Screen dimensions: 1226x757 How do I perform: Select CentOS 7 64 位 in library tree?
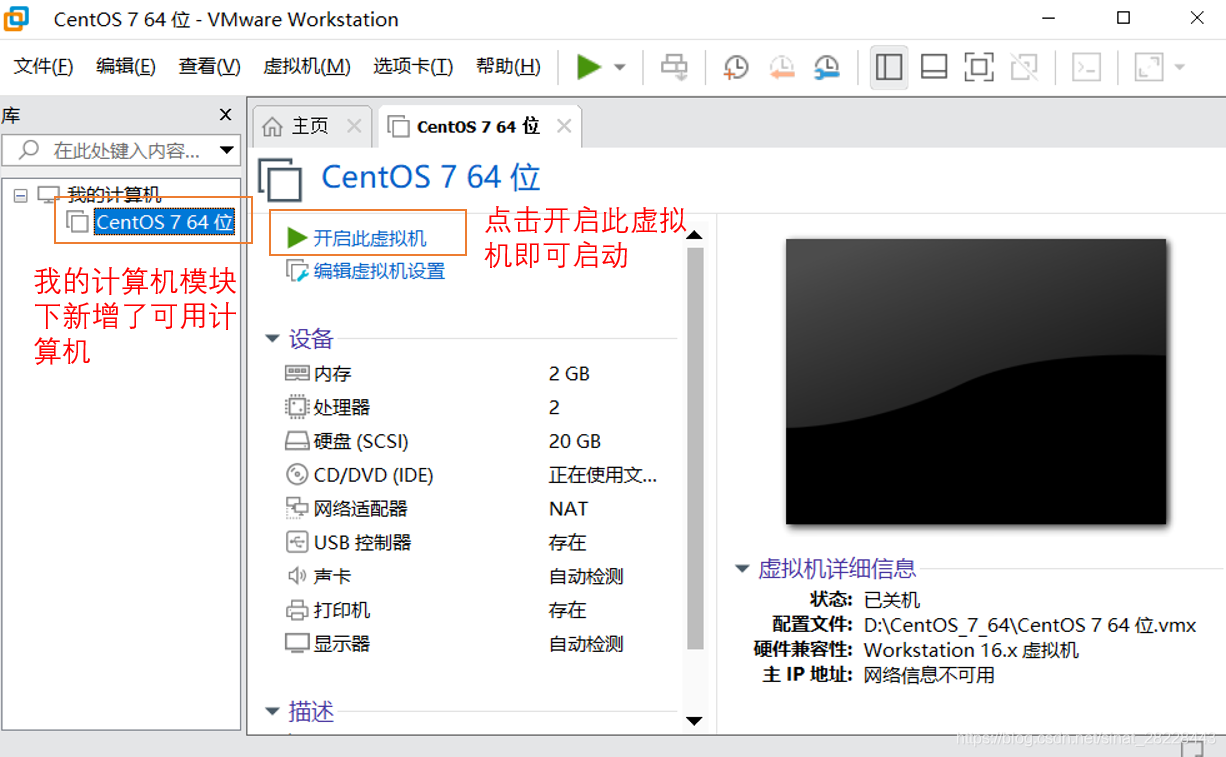point(165,221)
